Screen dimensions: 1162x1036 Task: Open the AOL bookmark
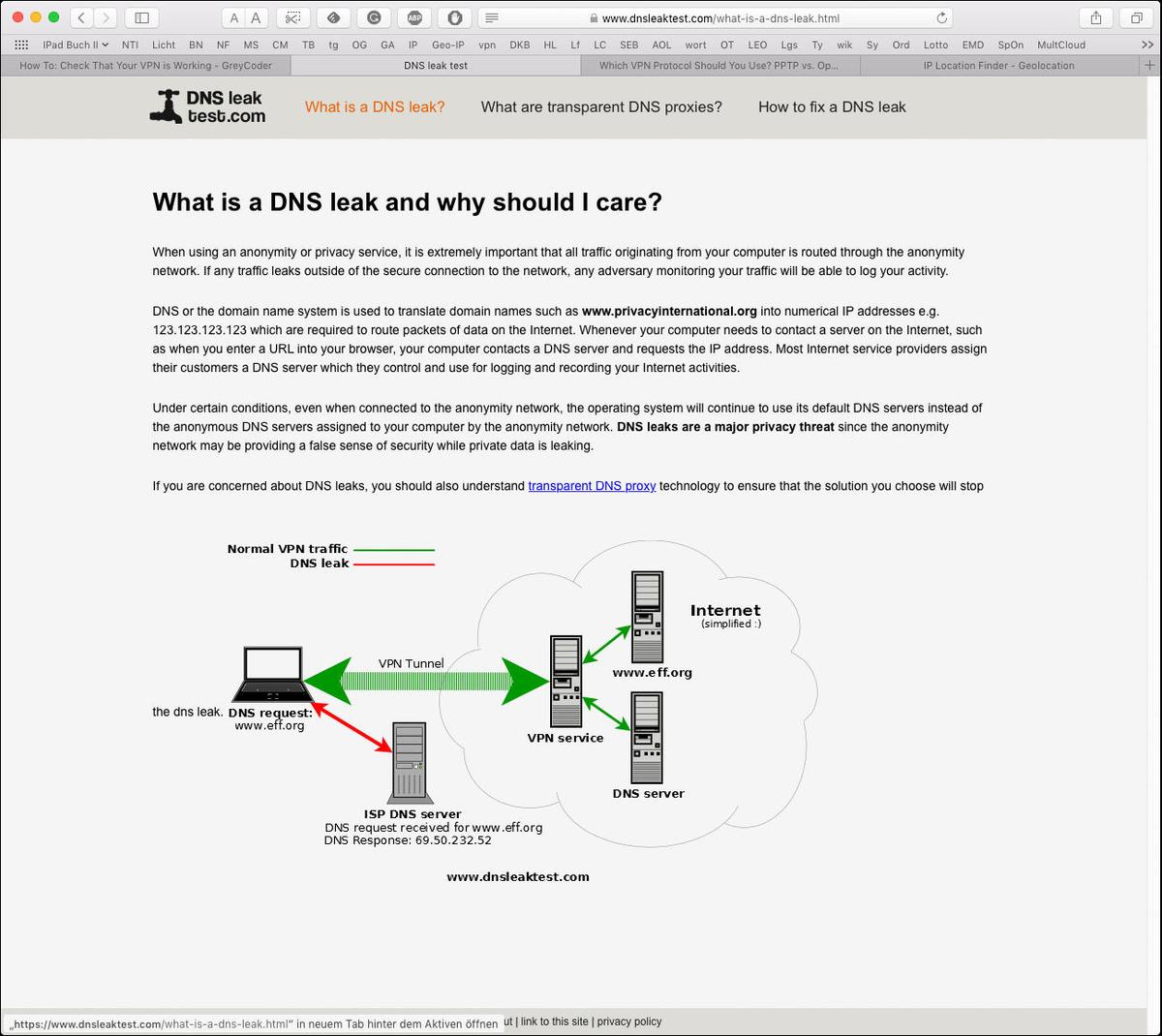pos(662,45)
